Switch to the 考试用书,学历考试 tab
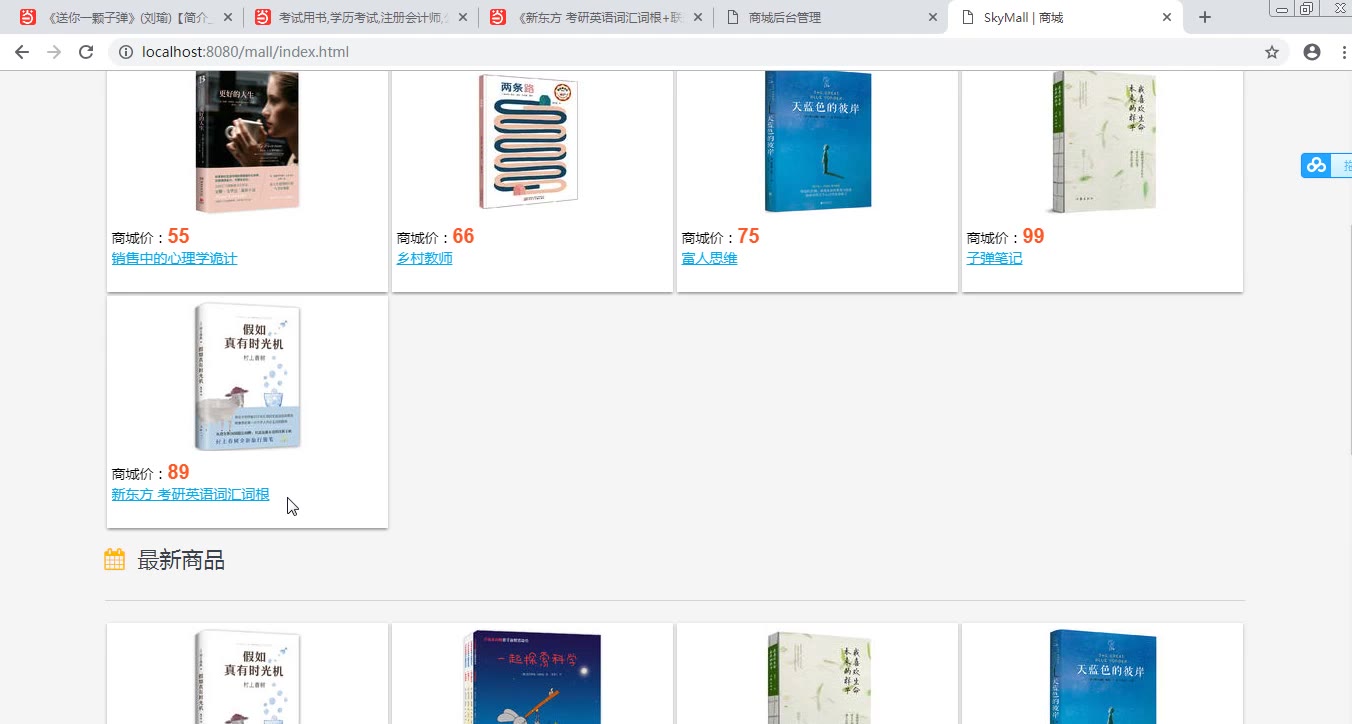The height and width of the screenshot is (724, 1352). tap(361, 17)
